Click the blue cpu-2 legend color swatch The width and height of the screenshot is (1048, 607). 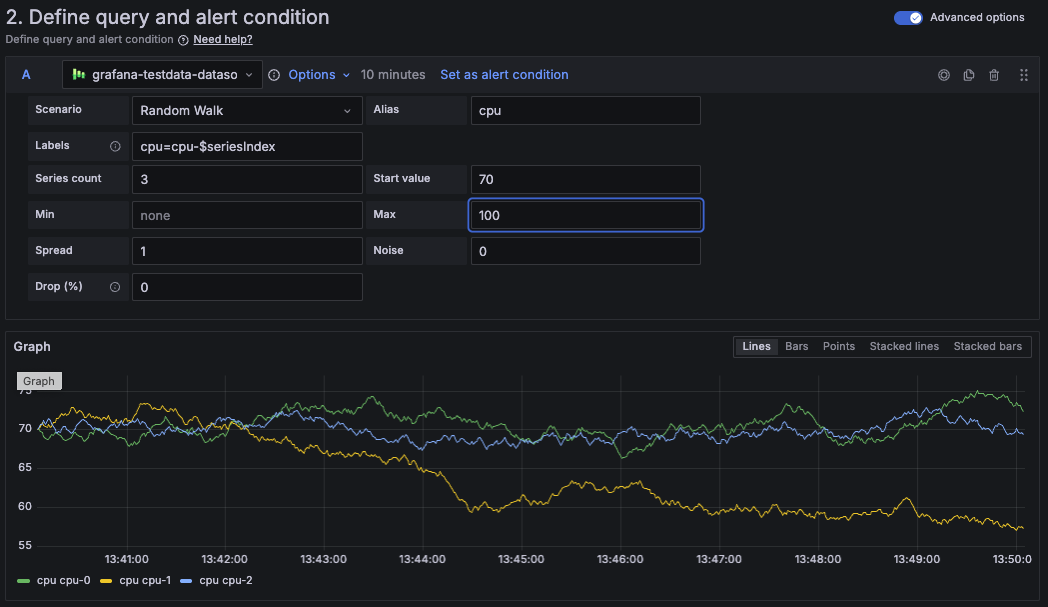tap(187, 580)
